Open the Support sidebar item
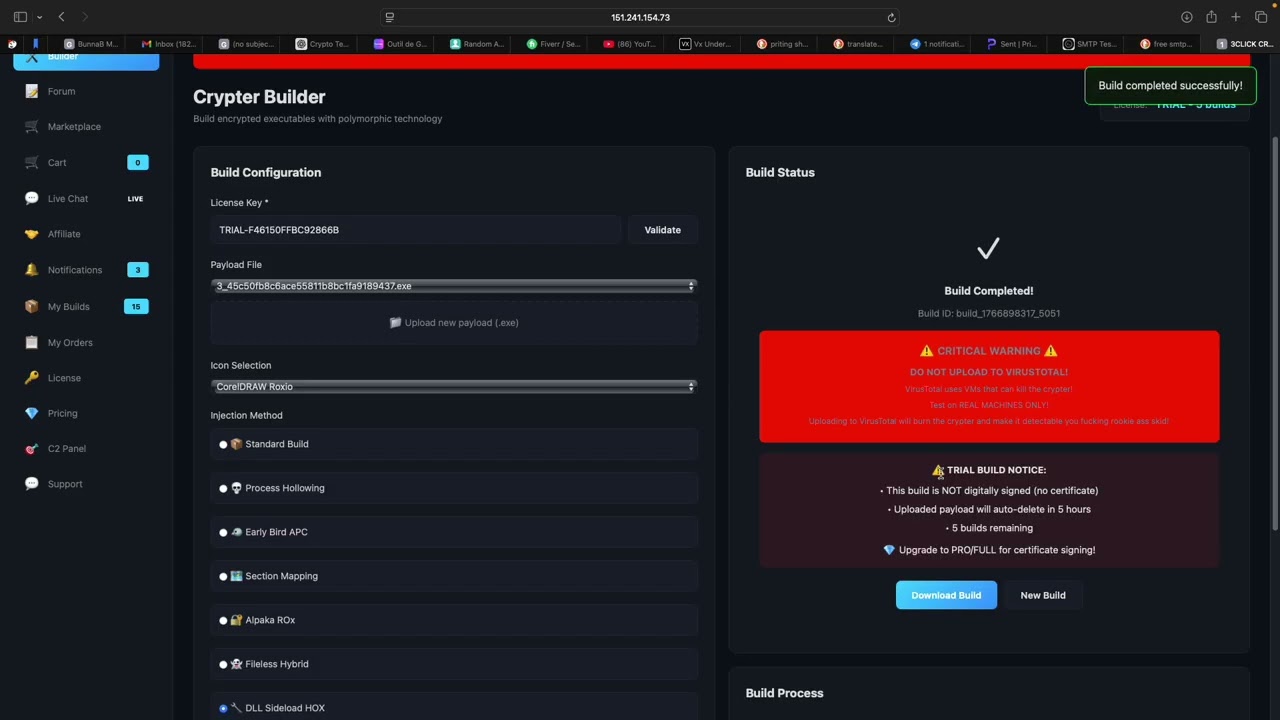Viewport: 1280px width, 720px height. [x=86, y=484]
